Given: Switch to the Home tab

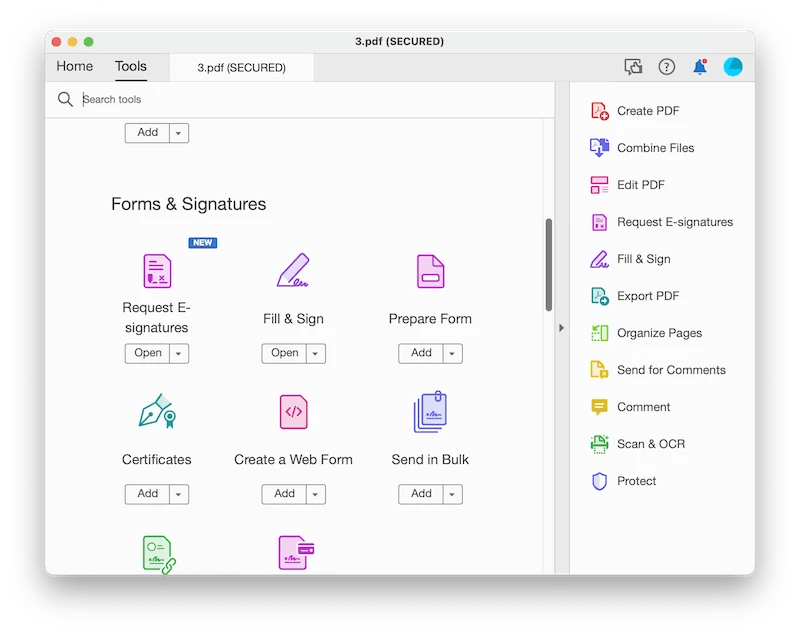Looking at the screenshot, I should coord(74,66).
